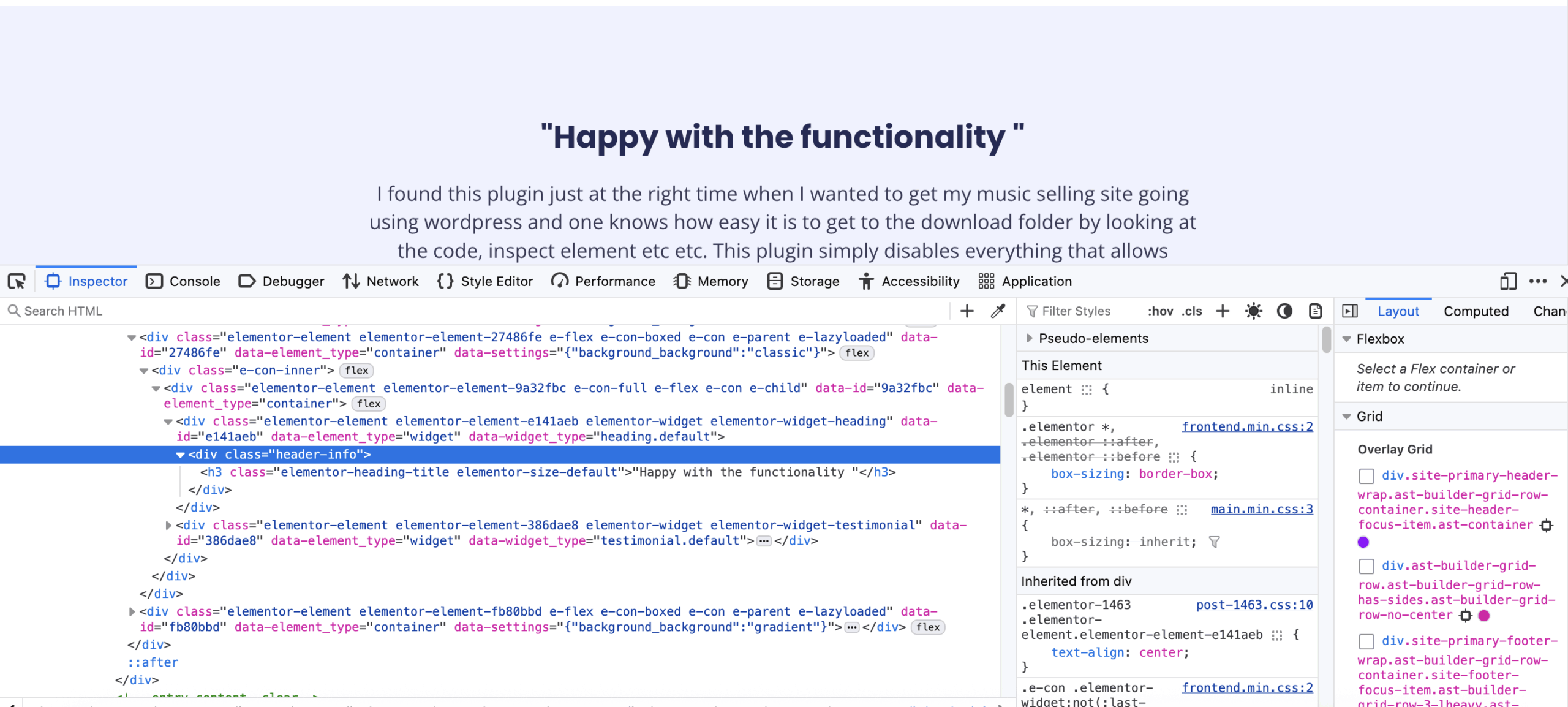Switch to Accessibility tab
1568x707 pixels.
pyautogui.click(x=909, y=281)
